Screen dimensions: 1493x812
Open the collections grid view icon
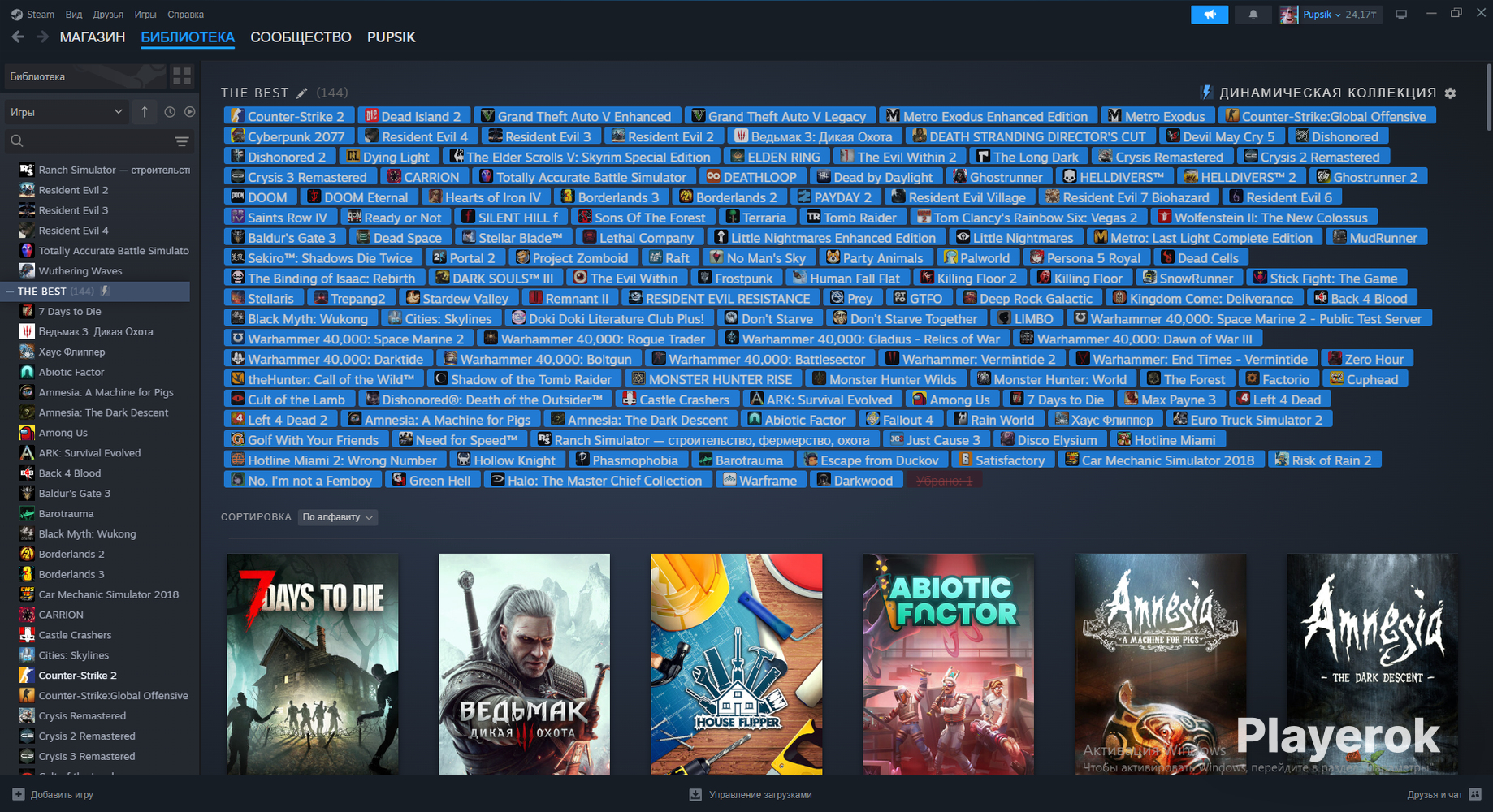click(182, 76)
